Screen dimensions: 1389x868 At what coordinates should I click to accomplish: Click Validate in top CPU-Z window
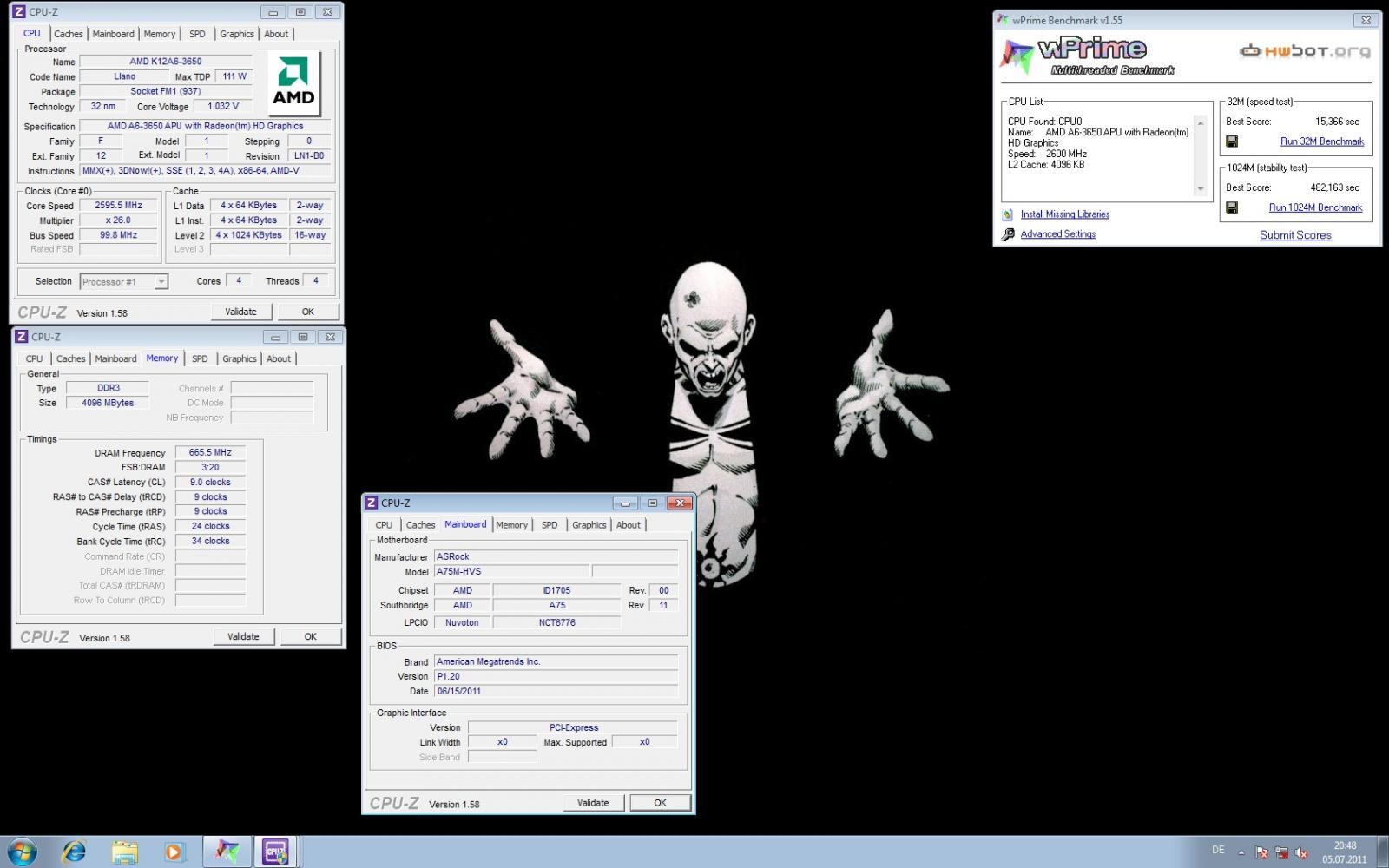[240, 312]
